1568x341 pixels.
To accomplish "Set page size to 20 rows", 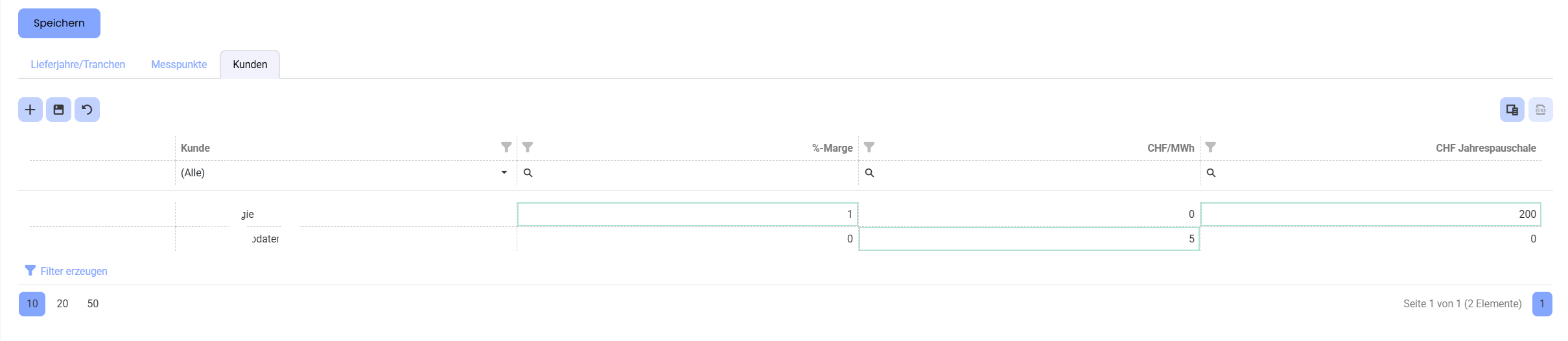I will pos(62,303).
